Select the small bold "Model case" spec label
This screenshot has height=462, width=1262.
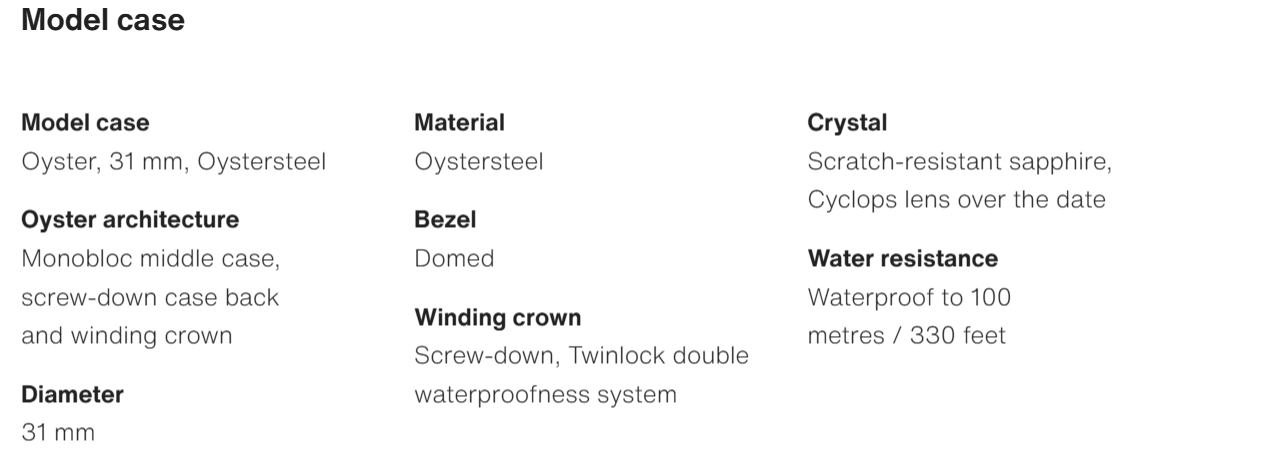pyautogui.click(x=85, y=123)
